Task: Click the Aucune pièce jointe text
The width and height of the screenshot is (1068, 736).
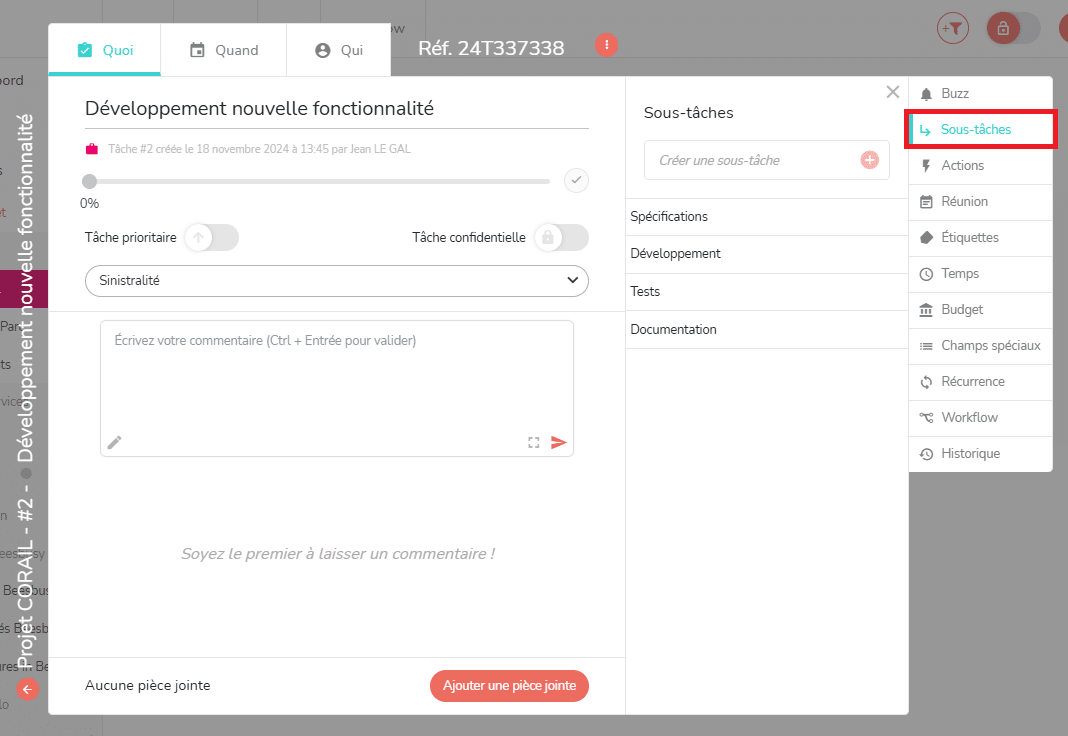Action: pyautogui.click(x=148, y=686)
